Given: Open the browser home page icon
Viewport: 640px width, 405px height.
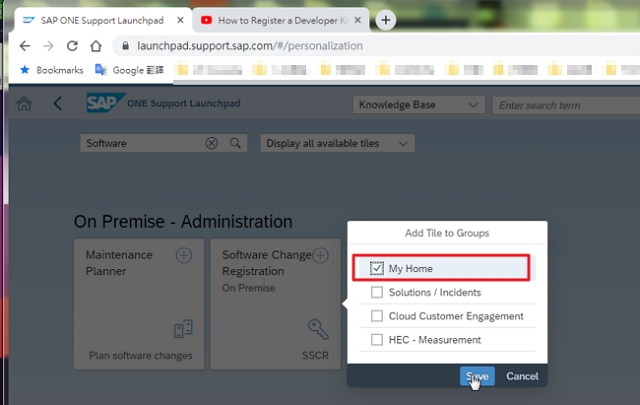Looking at the screenshot, I should [96, 46].
